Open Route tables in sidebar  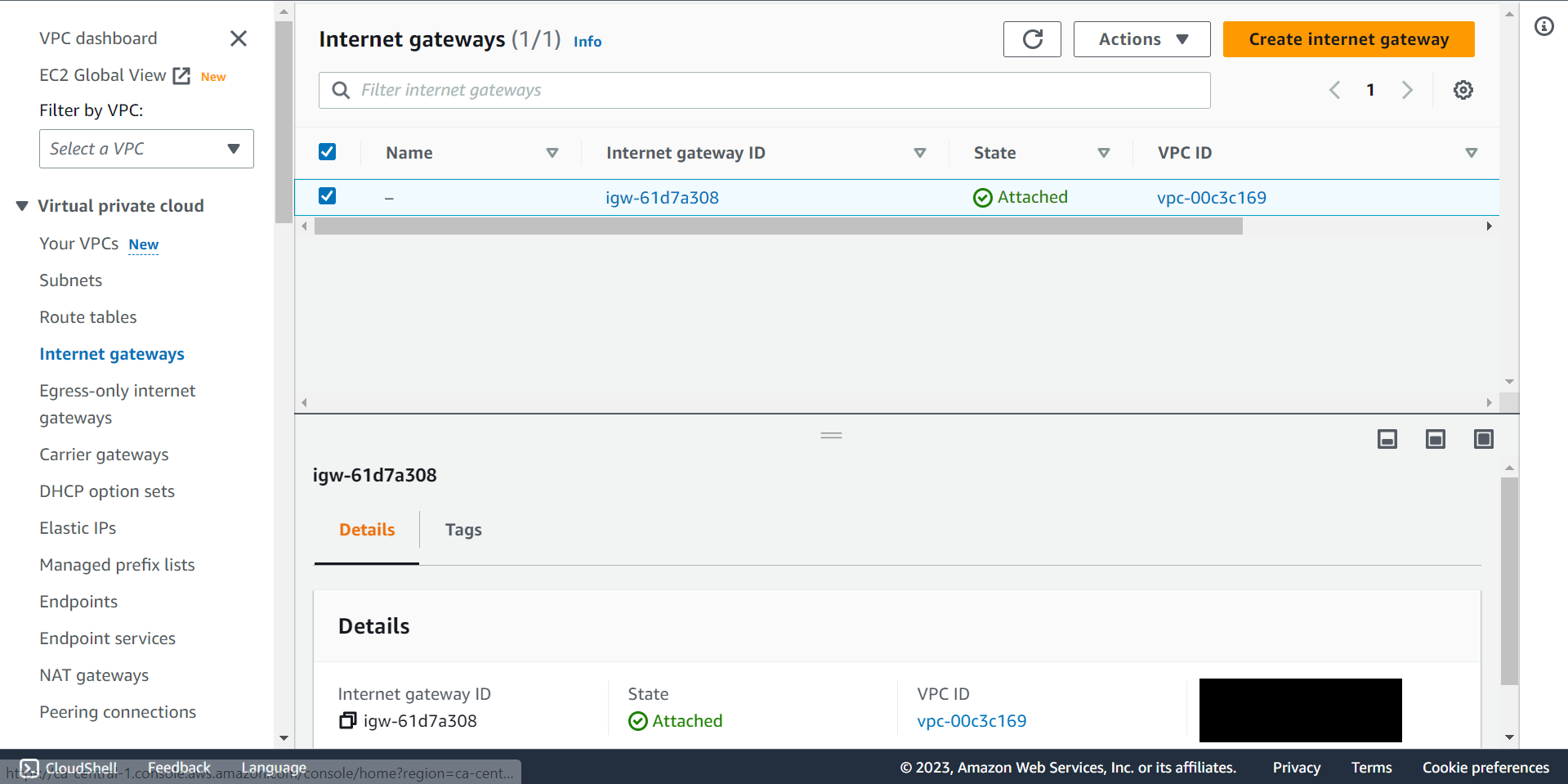88,317
